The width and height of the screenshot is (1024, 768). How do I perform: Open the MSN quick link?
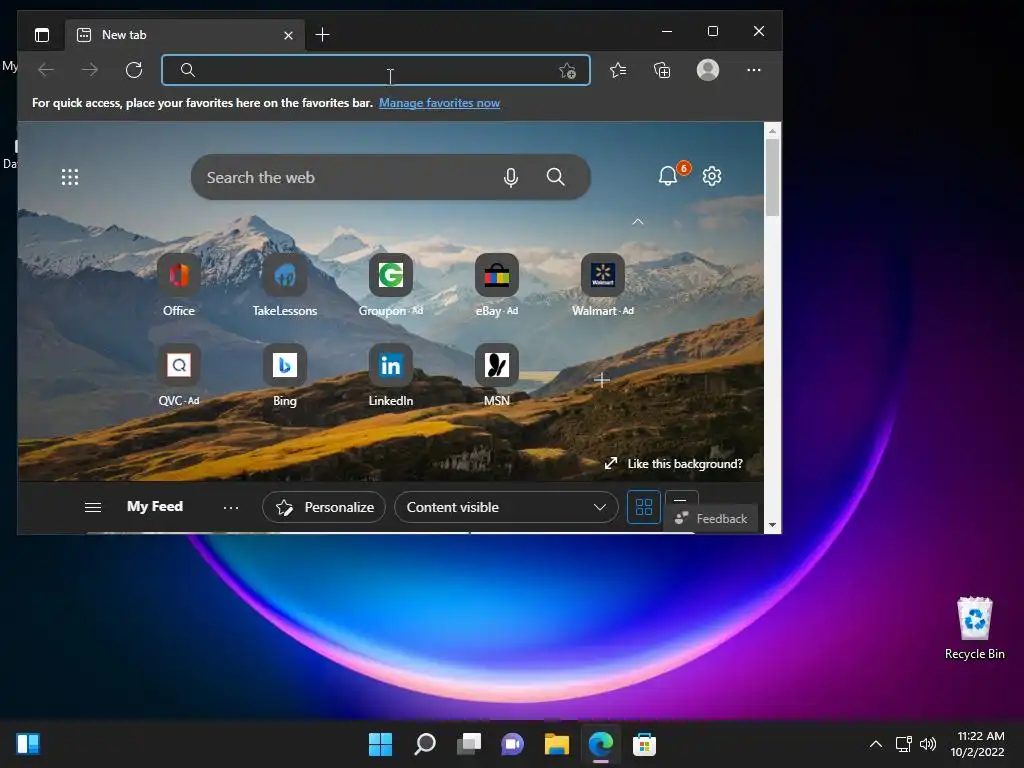point(497,376)
